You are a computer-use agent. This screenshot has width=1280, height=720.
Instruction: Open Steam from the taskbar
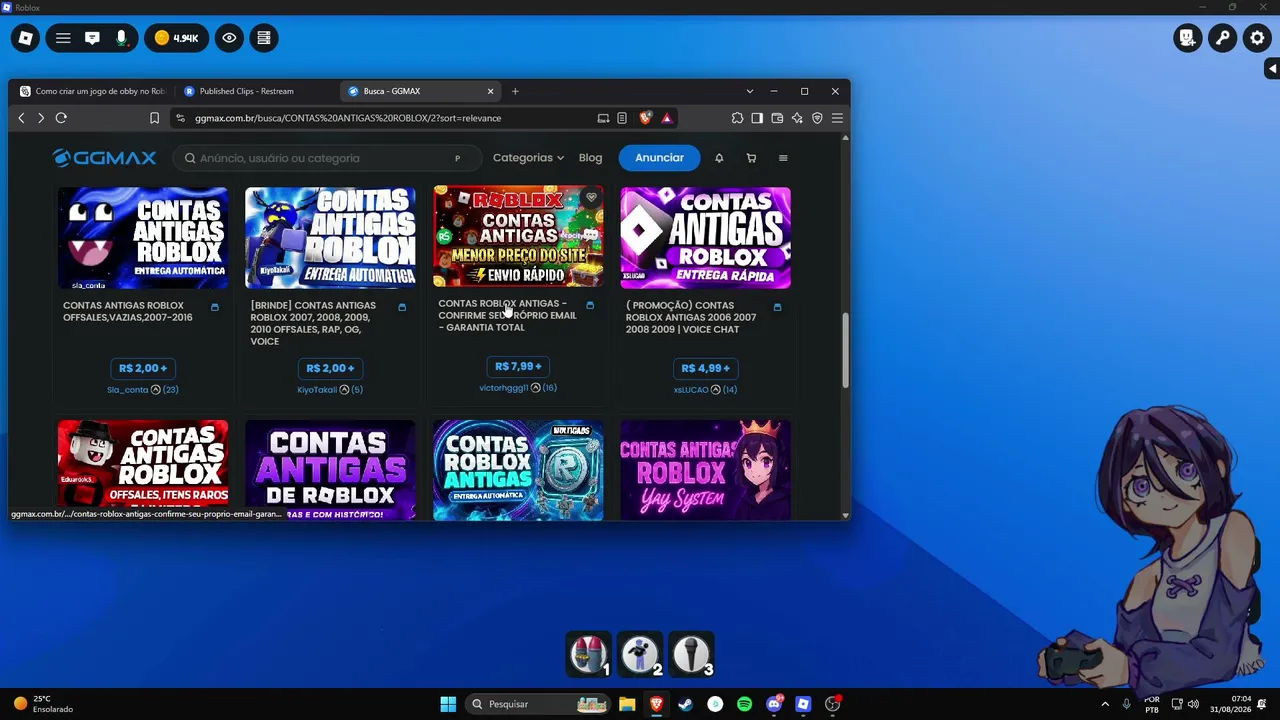[685, 704]
